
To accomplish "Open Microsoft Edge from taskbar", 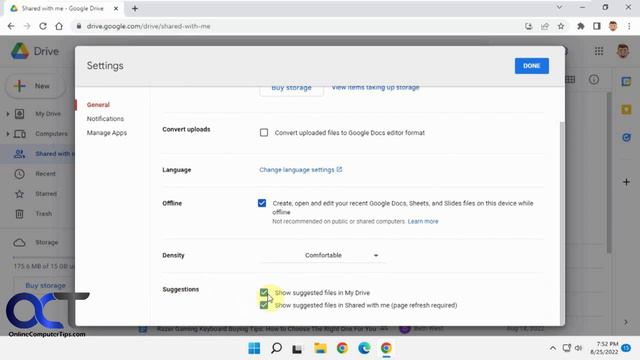I will click(x=364, y=348).
